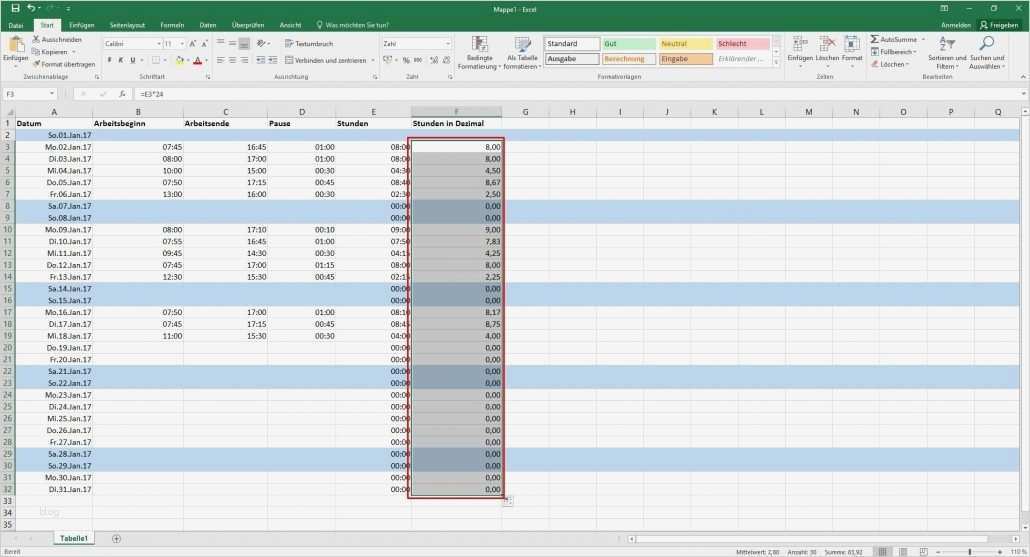Click the increase indent icon
Screen dimensions: 1030x557
273,60
